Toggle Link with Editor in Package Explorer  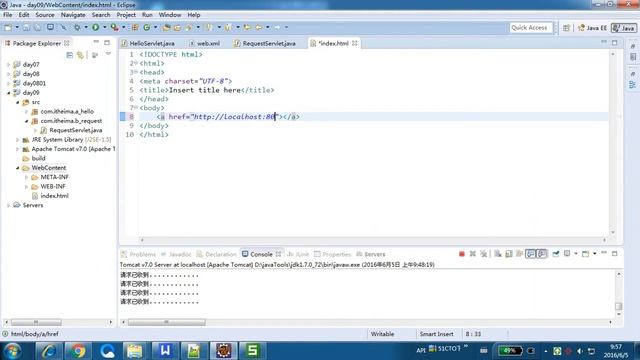point(80,55)
